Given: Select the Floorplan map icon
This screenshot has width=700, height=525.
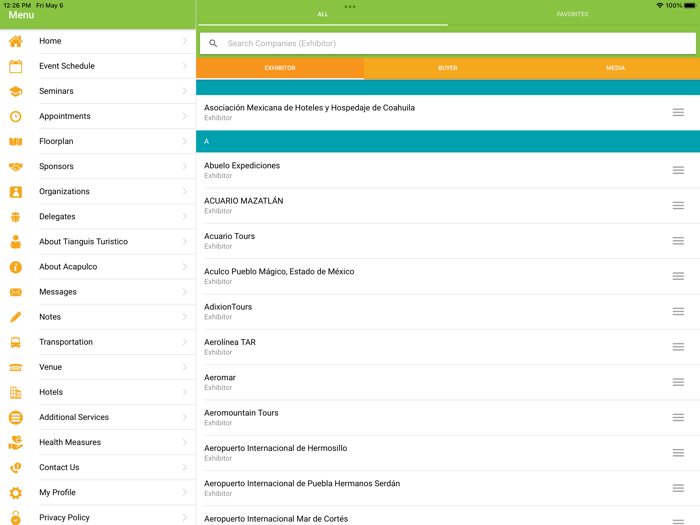Looking at the screenshot, I should coord(15,142).
